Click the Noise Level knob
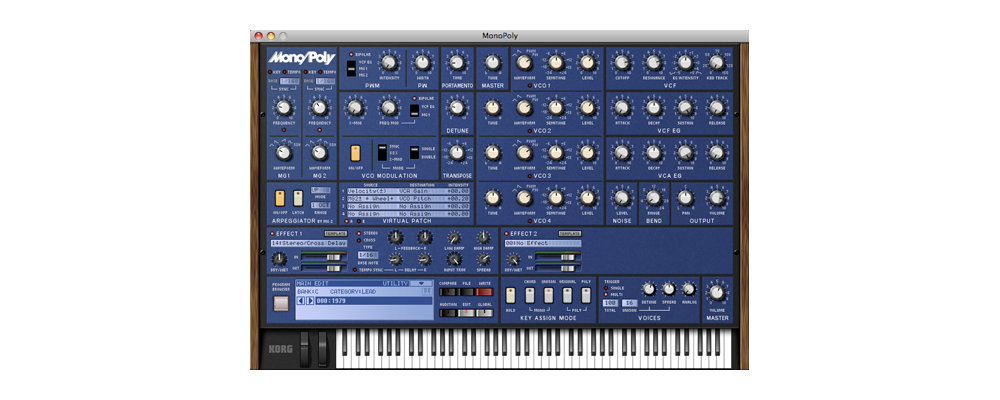The height and width of the screenshot is (400, 1000). pos(622,197)
